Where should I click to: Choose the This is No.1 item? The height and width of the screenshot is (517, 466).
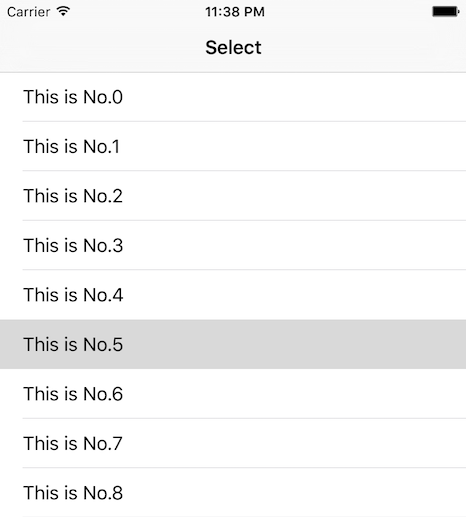[233, 146]
